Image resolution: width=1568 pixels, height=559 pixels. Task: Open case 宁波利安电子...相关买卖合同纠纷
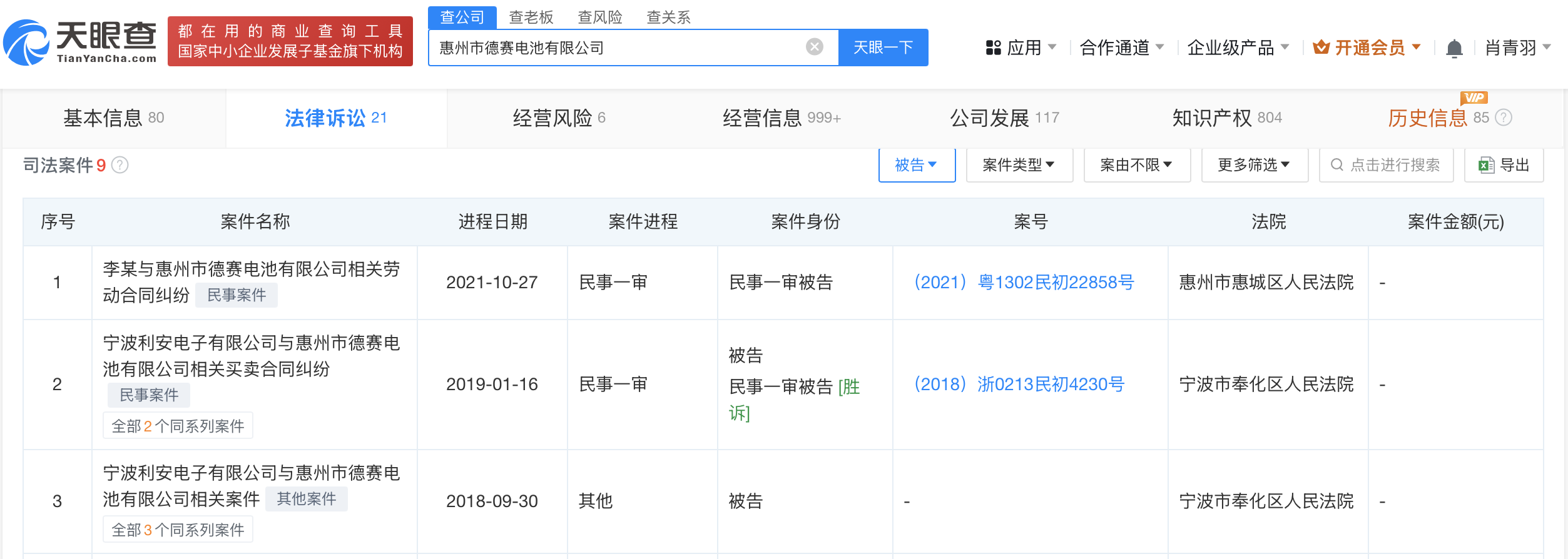(252, 356)
